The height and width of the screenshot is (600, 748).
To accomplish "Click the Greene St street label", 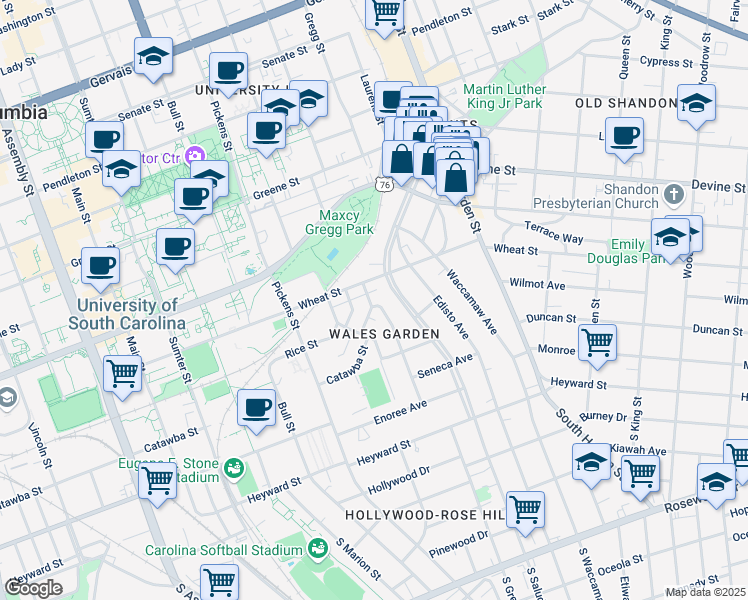I will pos(276,188).
